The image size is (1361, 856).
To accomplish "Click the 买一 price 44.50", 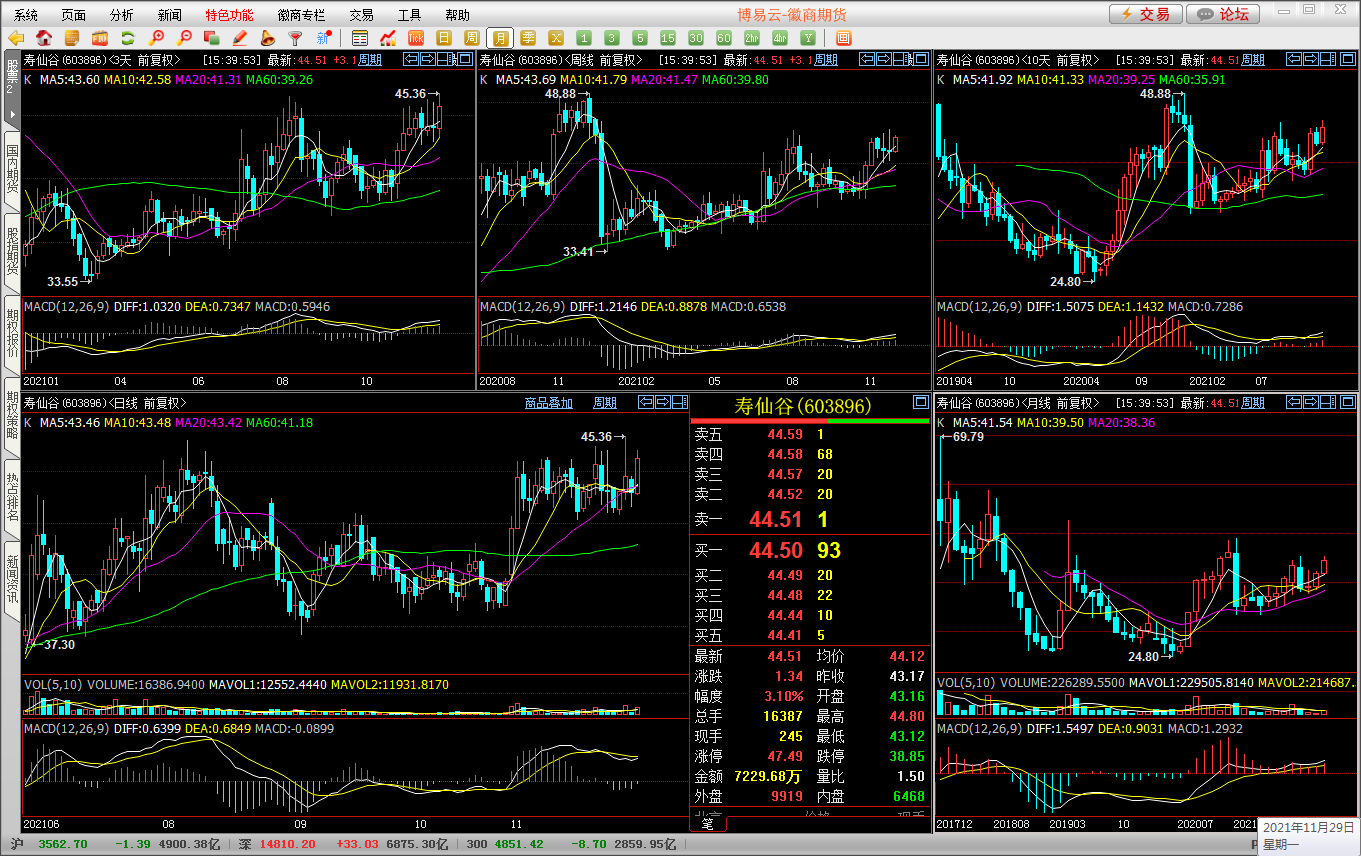I will coord(774,550).
